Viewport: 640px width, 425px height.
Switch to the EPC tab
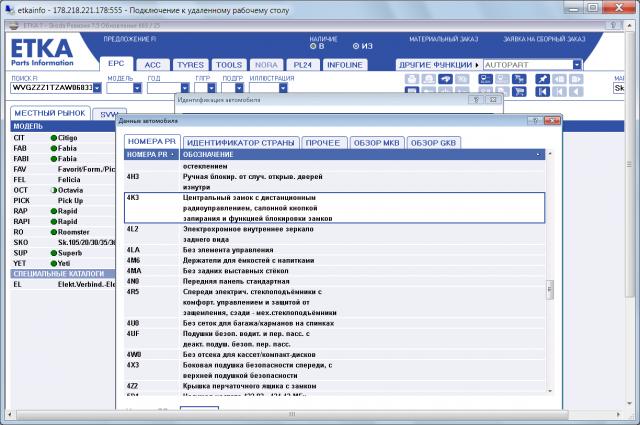[x=116, y=64]
